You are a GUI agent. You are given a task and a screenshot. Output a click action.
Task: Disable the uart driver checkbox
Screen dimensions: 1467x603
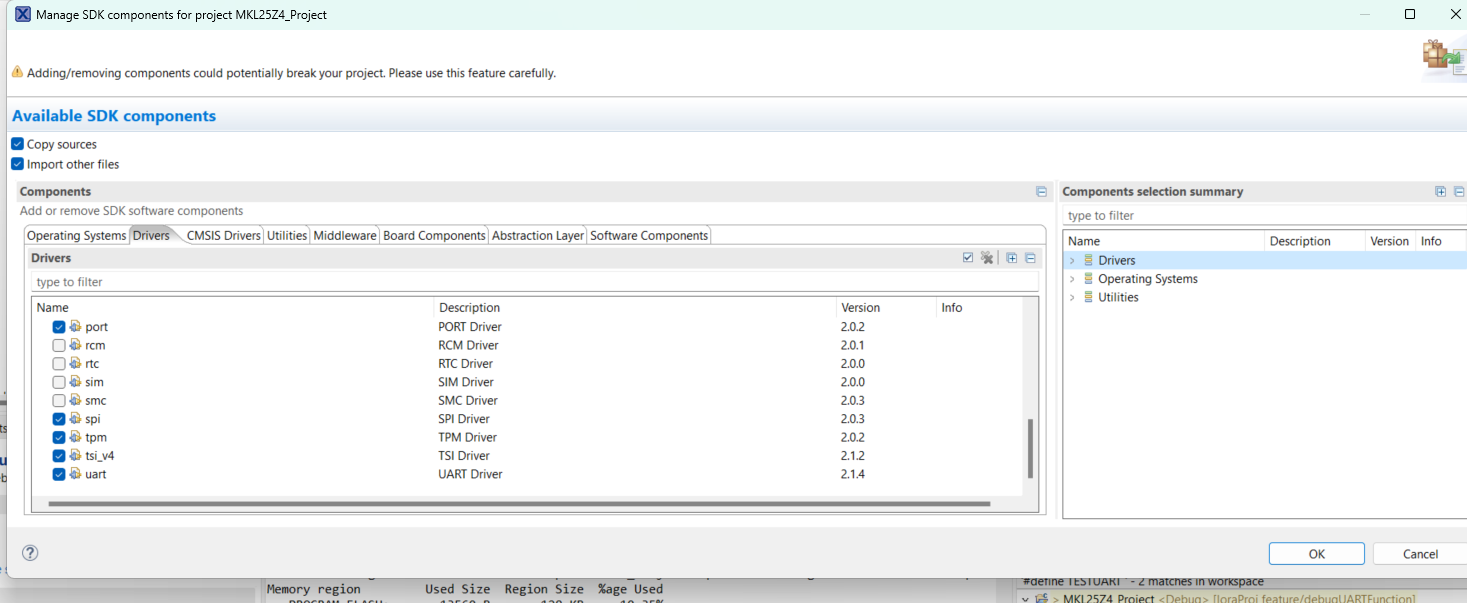(x=59, y=474)
